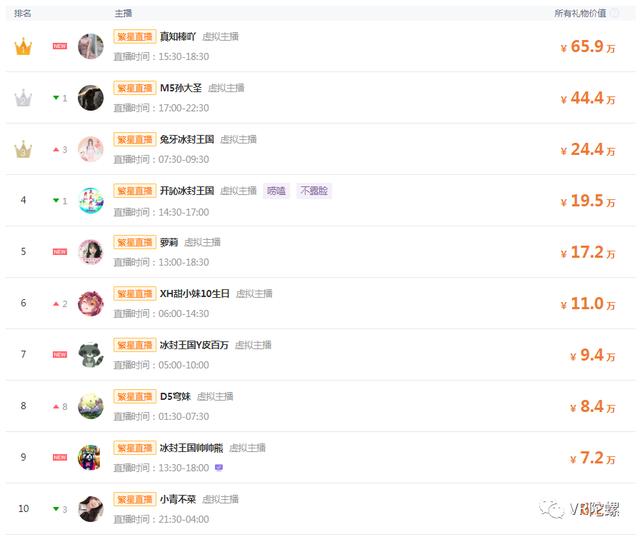Click the NEW badge beside 萝莉 row

pyautogui.click(x=60, y=252)
